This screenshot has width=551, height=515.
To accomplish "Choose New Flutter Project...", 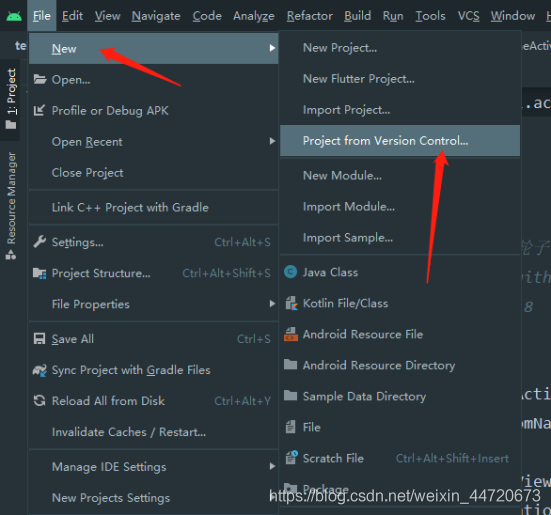I will (x=400, y=79).
